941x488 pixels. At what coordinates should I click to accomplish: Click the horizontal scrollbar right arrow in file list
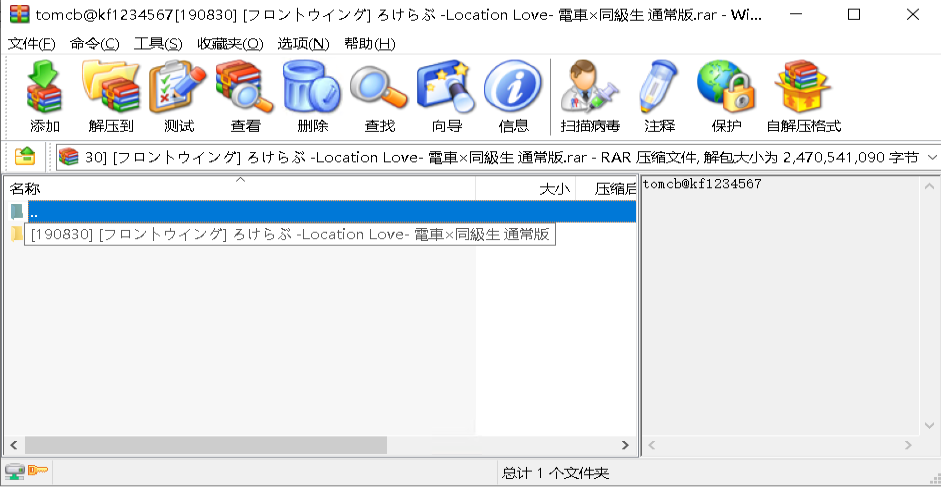626,445
